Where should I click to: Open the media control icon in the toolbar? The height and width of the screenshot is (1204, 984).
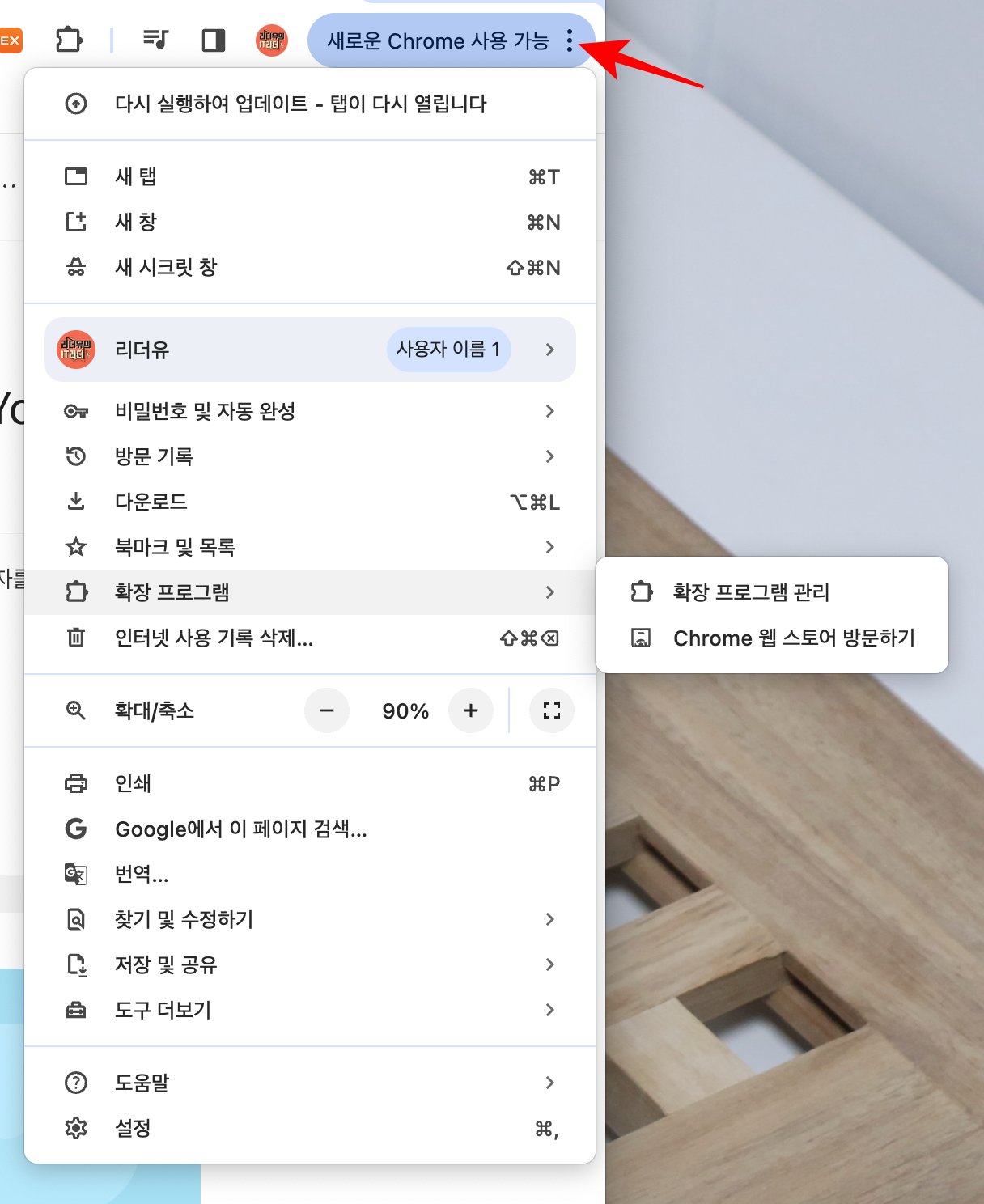pos(155,40)
